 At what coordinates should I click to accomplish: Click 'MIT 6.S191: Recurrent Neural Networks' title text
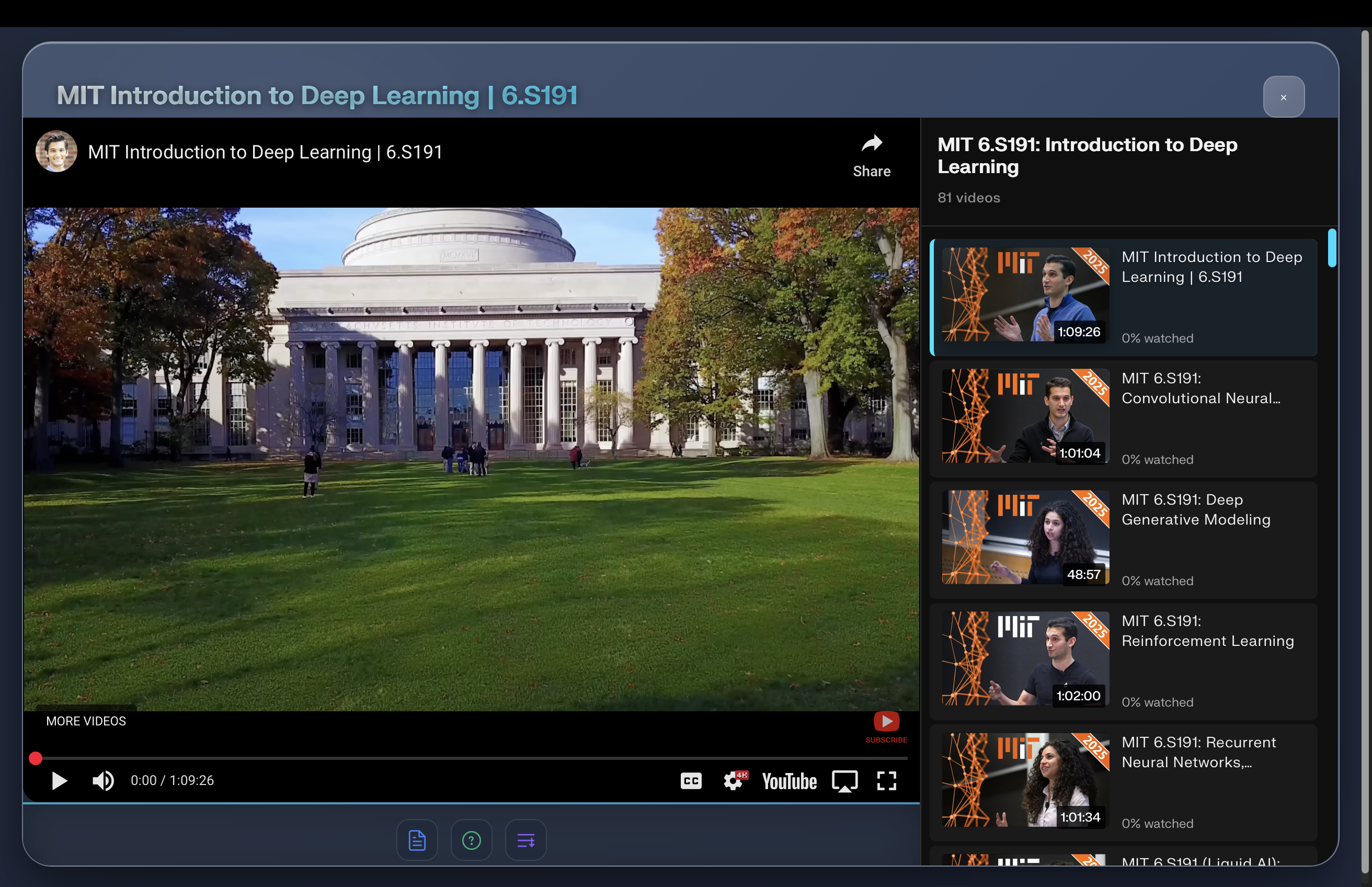point(1199,752)
